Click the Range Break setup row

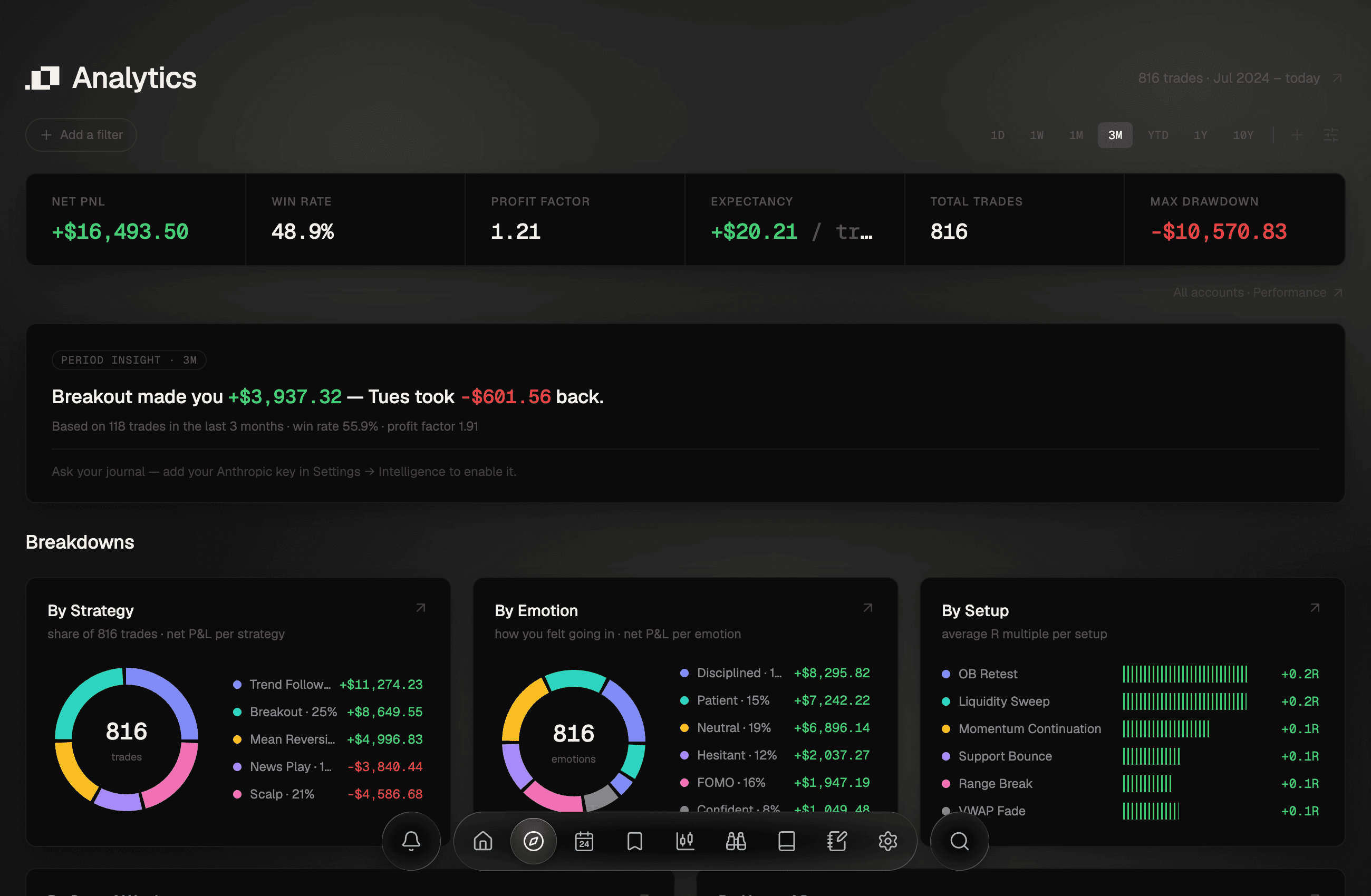pyautogui.click(x=1129, y=783)
